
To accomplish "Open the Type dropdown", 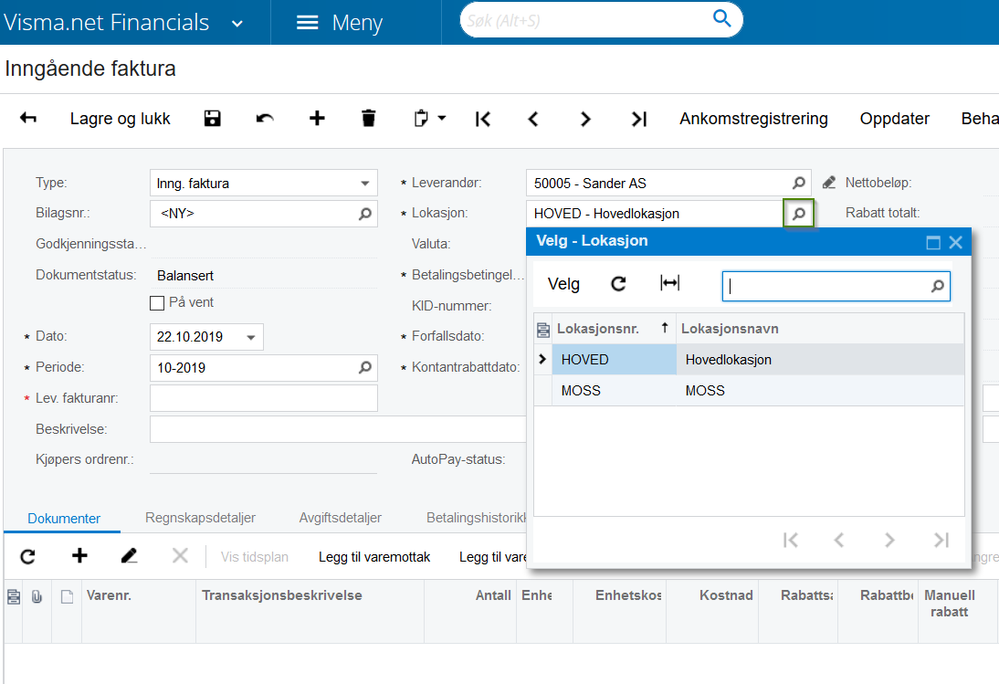I will tap(364, 183).
